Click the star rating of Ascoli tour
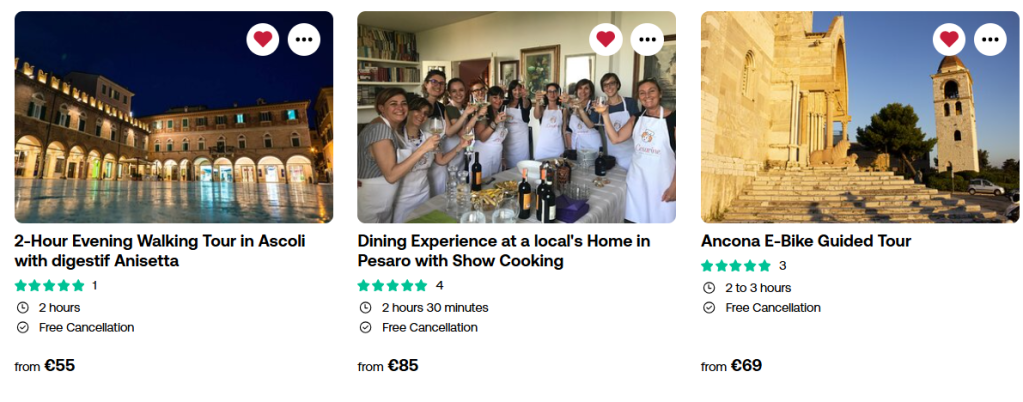The width and height of the screenshot is (1023, 402). pyautogui.click(x=50, y=286)
